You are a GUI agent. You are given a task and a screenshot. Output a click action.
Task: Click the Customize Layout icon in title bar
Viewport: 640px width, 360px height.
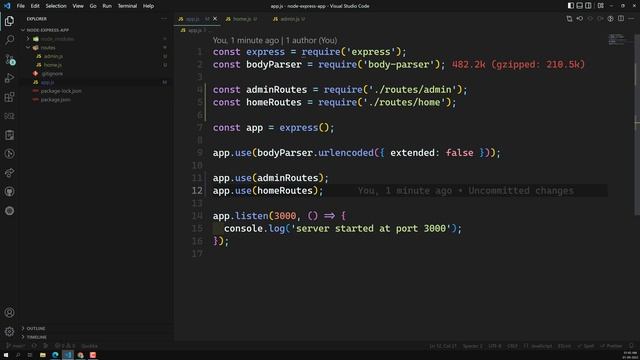[601, 6]
